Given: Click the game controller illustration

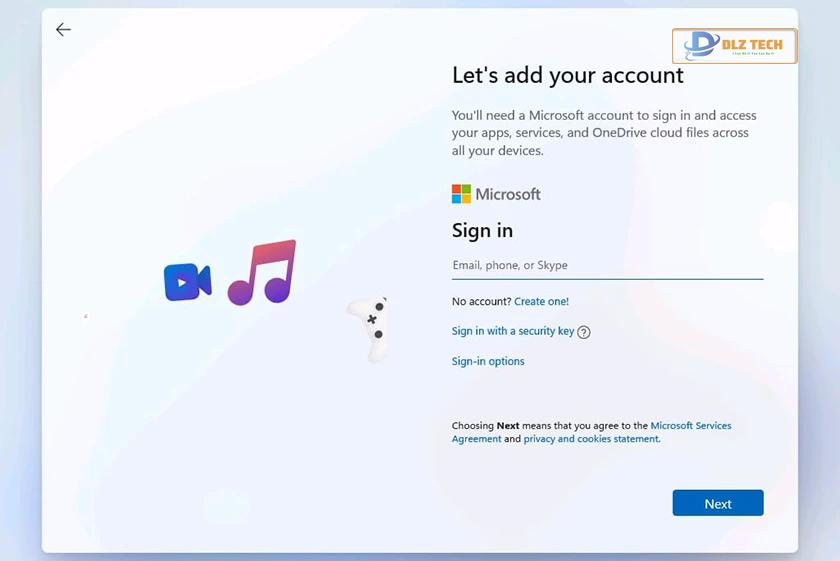Looking at the screenshot, I should point(369,328).
